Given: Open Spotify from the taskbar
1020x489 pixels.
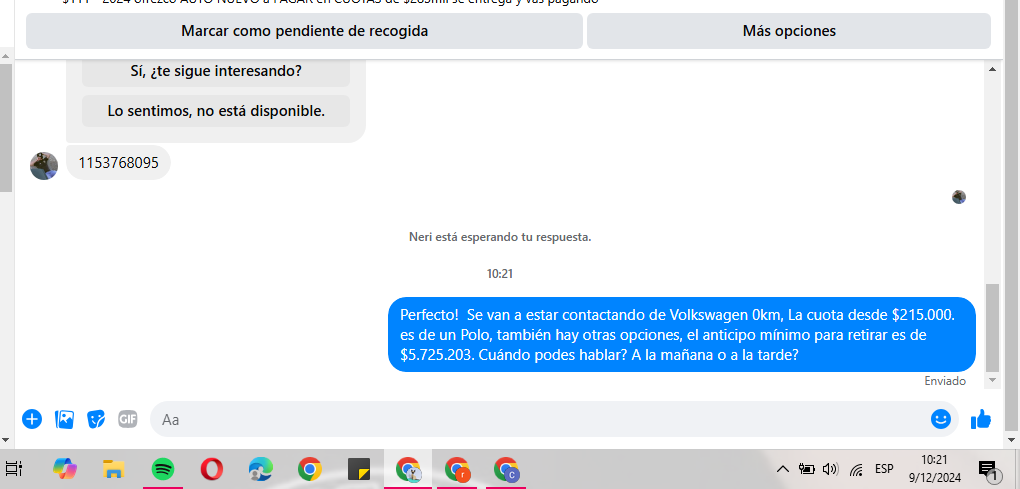Looking at the screenshot, I should click(163, 469).
